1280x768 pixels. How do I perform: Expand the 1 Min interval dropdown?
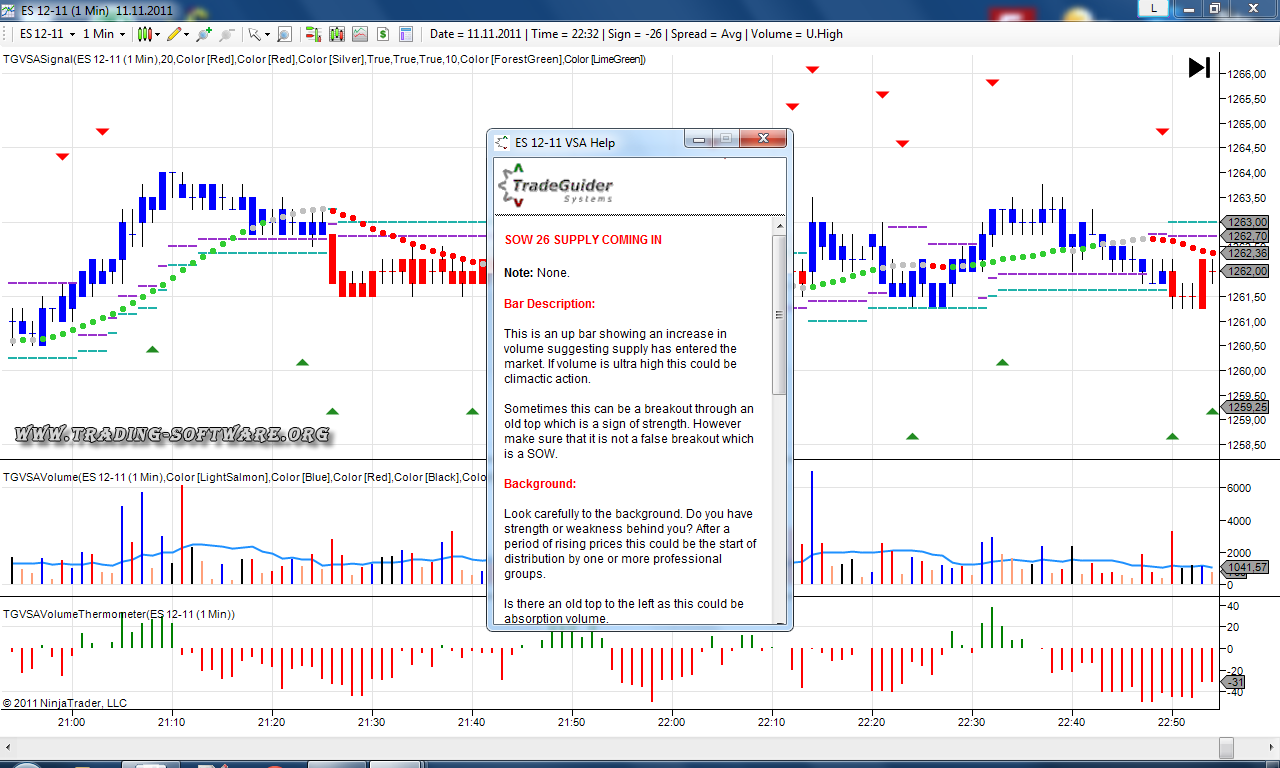(x=121, y=34)
